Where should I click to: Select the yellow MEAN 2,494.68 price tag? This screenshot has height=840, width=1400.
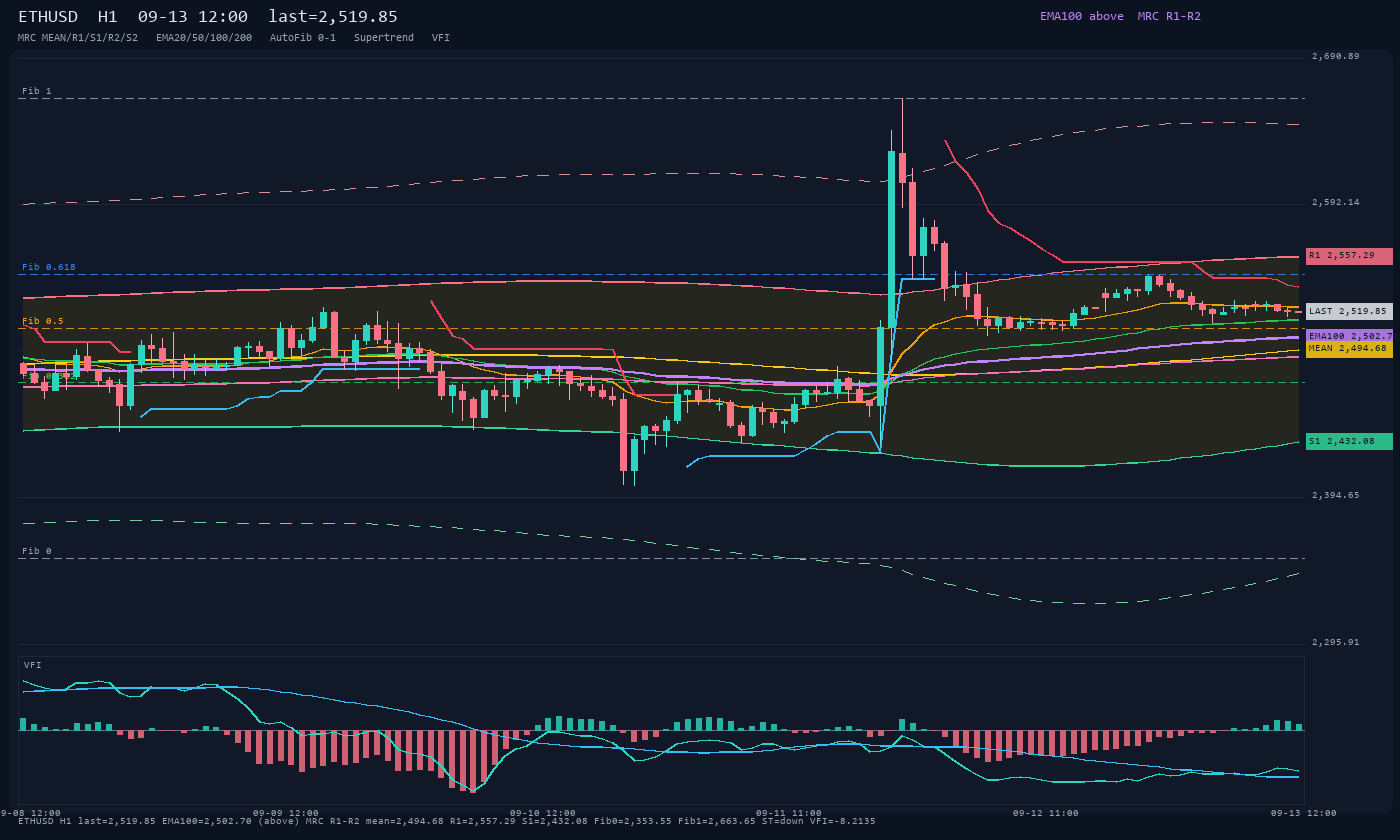1349,349
